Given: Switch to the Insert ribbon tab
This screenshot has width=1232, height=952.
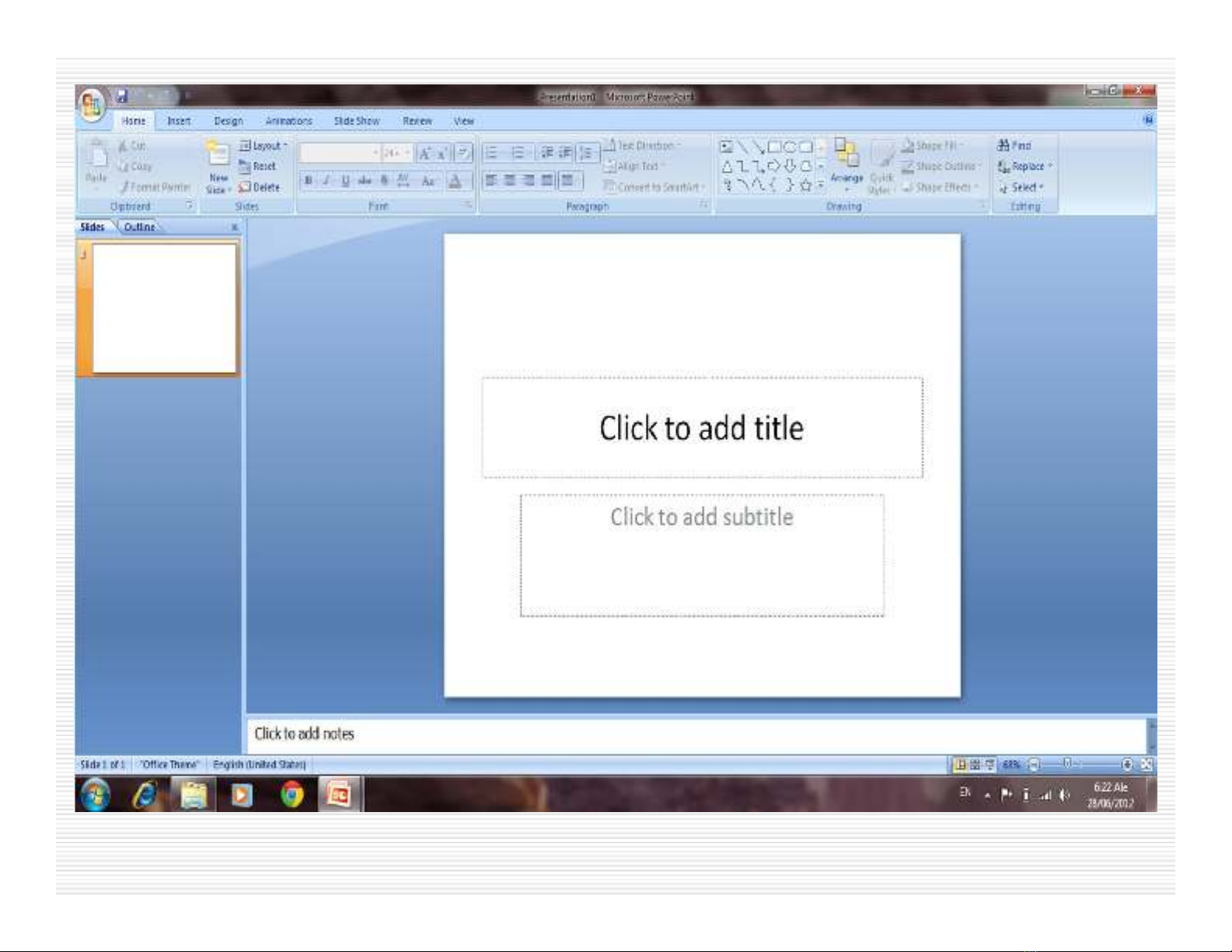Looking at the screenshot, I should (179, 121).
